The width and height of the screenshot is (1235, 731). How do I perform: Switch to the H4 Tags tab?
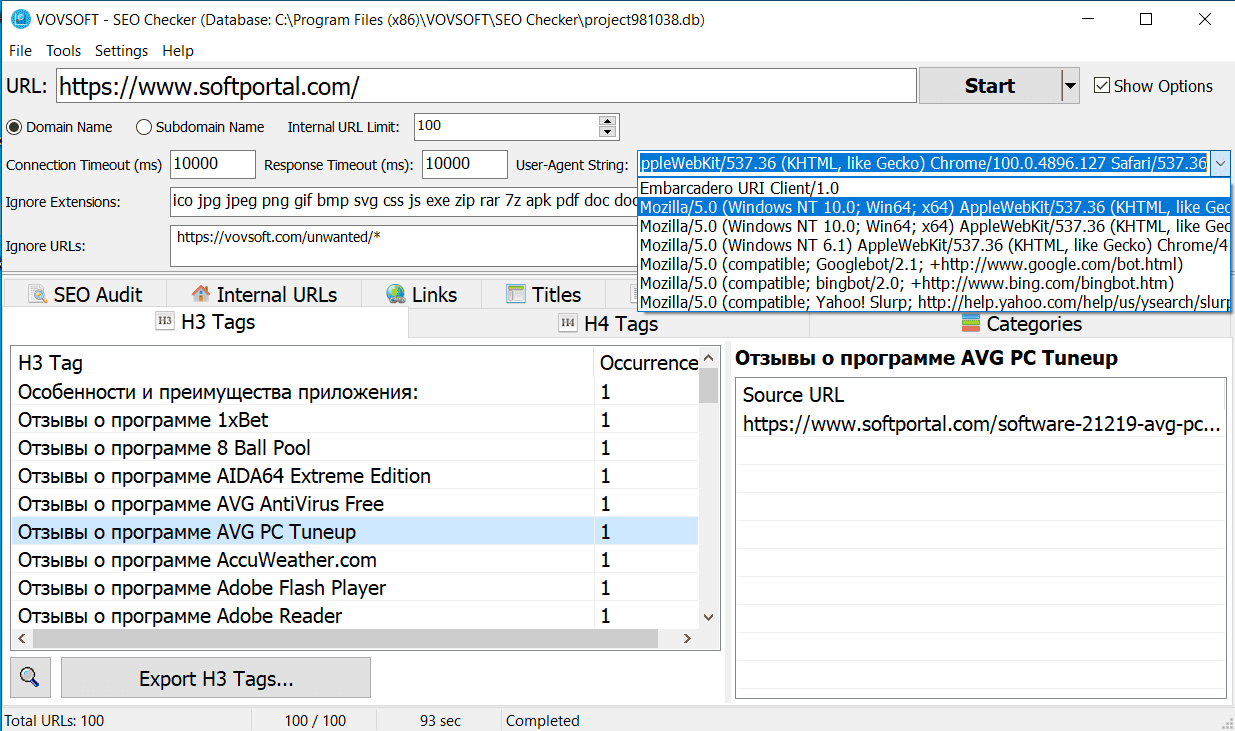tap(608, 323)
